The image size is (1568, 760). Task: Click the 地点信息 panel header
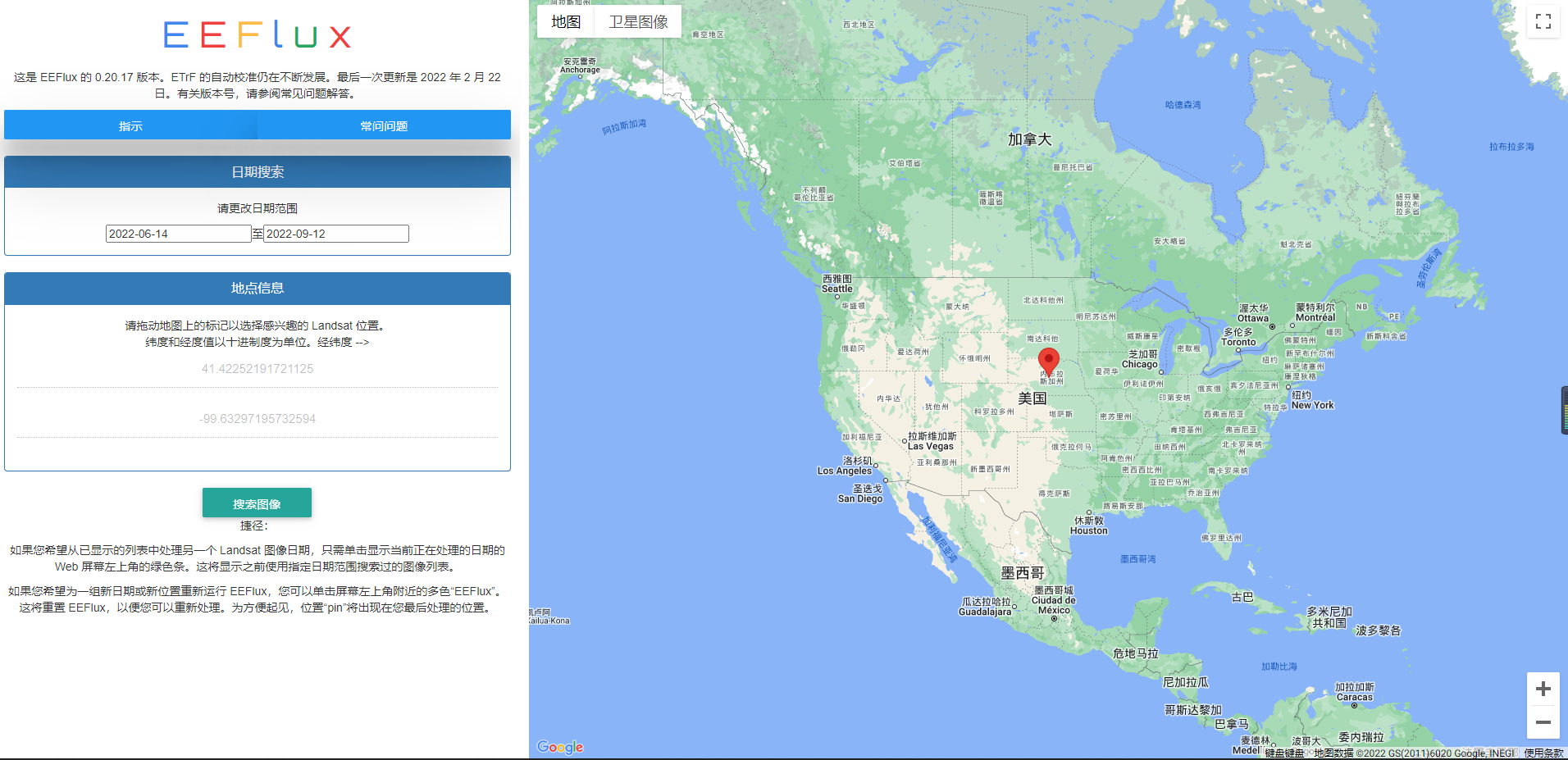(x=258, y=289)
